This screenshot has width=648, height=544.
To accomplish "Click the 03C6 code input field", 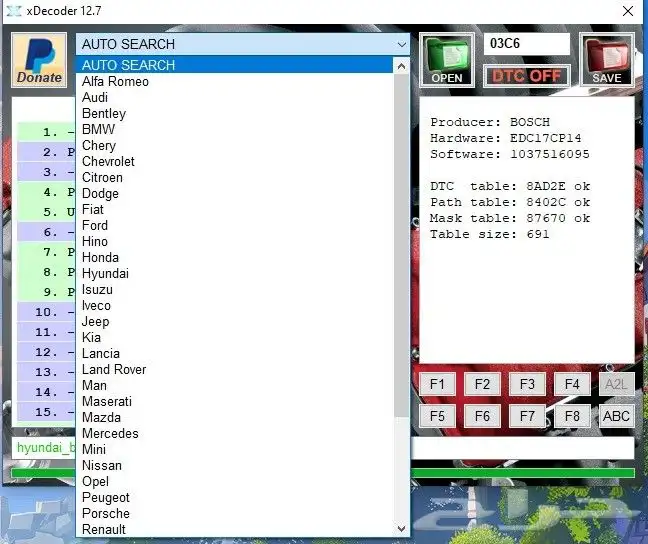I will point(526,44).
